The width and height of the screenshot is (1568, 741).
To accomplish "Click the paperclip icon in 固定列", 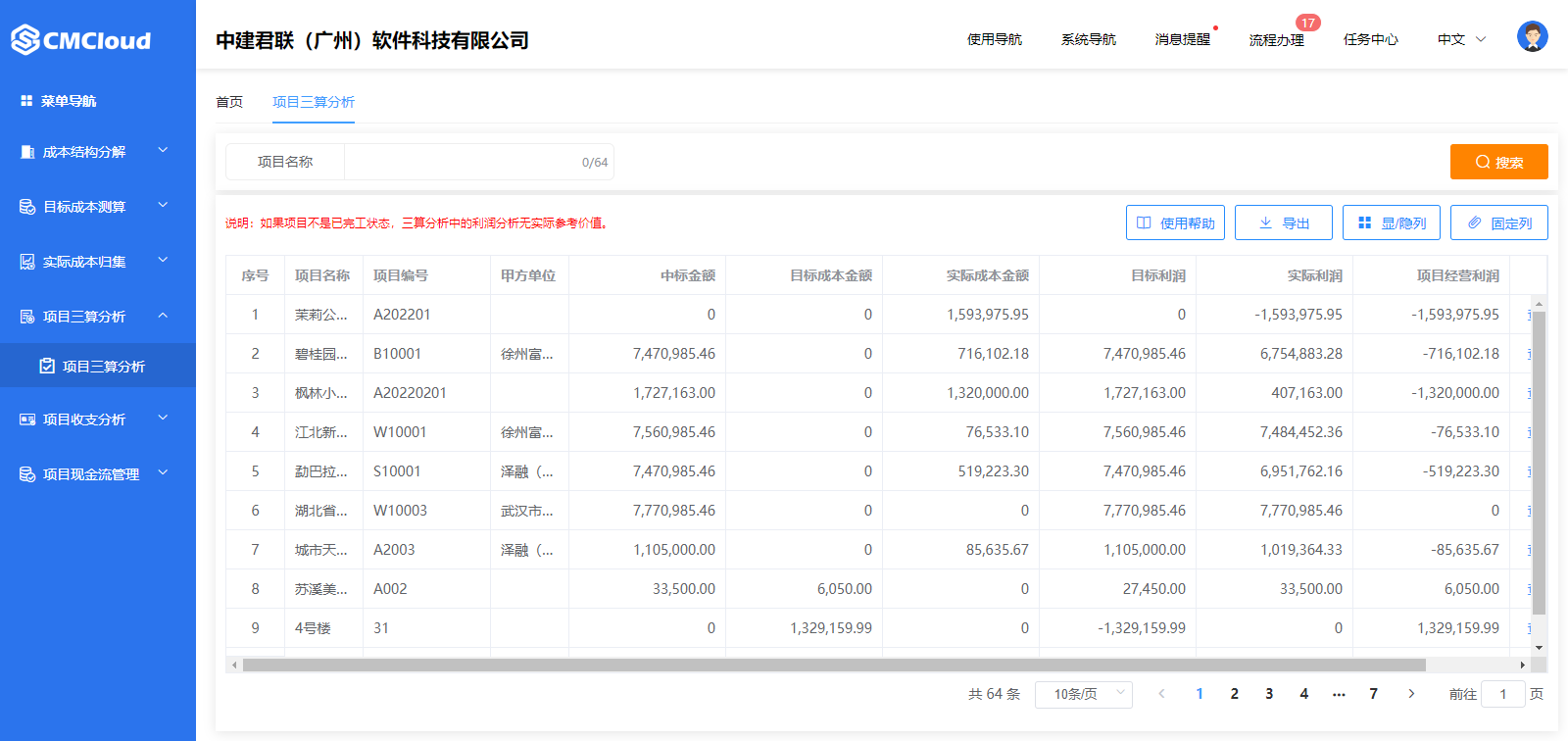I will click(1474, 223).
